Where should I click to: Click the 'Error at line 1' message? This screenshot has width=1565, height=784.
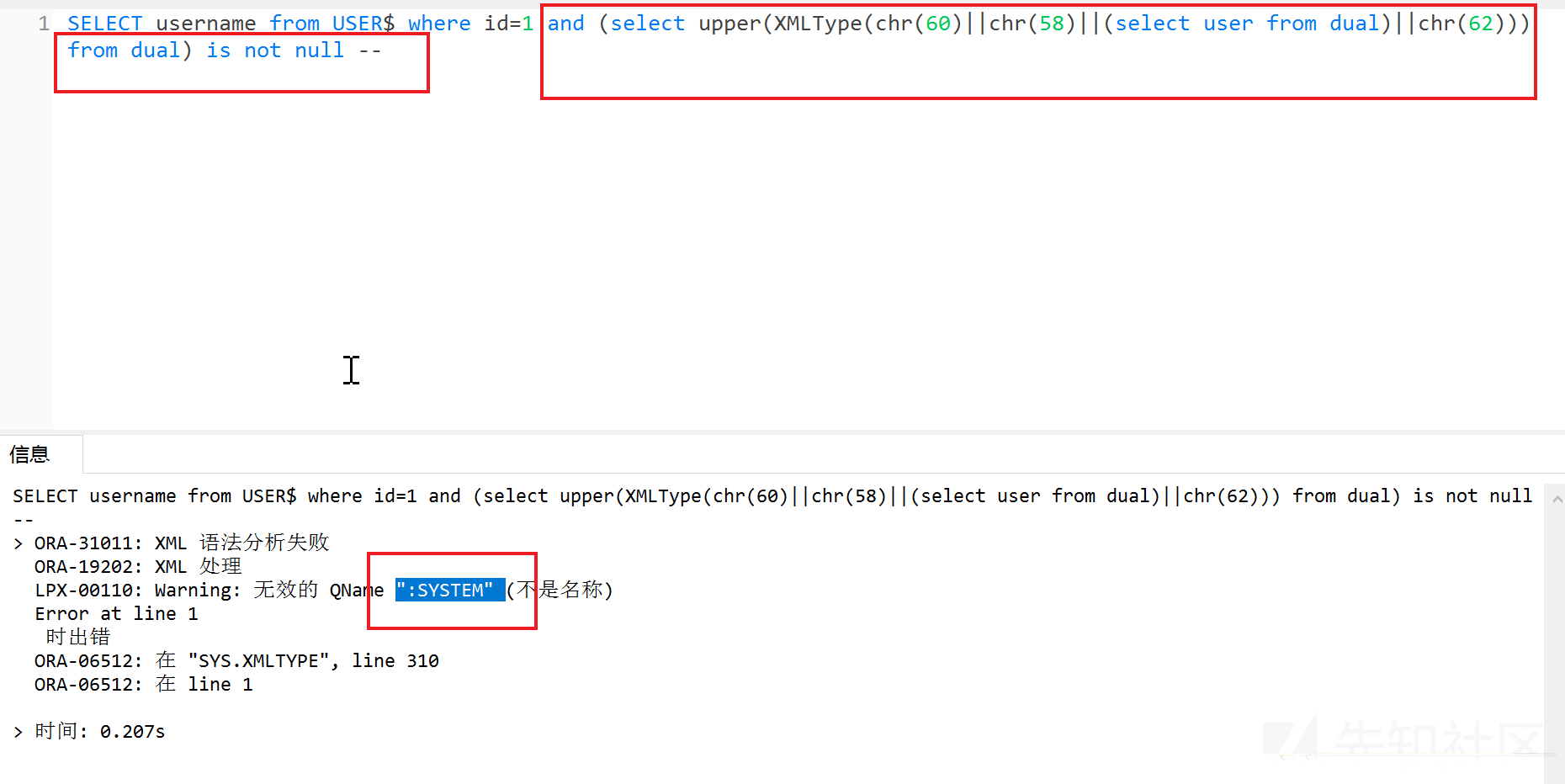[116, 614]
